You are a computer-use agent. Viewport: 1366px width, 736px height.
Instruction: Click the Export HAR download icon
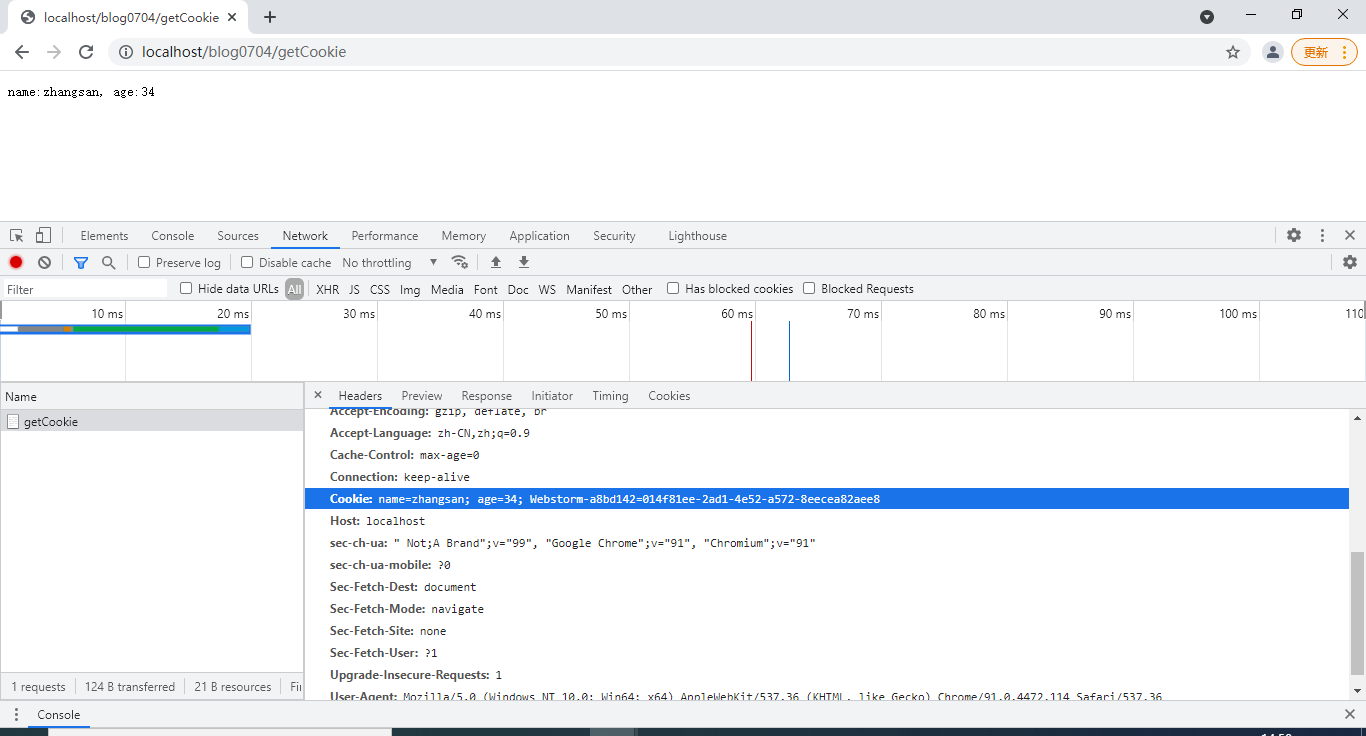[523, 262]
